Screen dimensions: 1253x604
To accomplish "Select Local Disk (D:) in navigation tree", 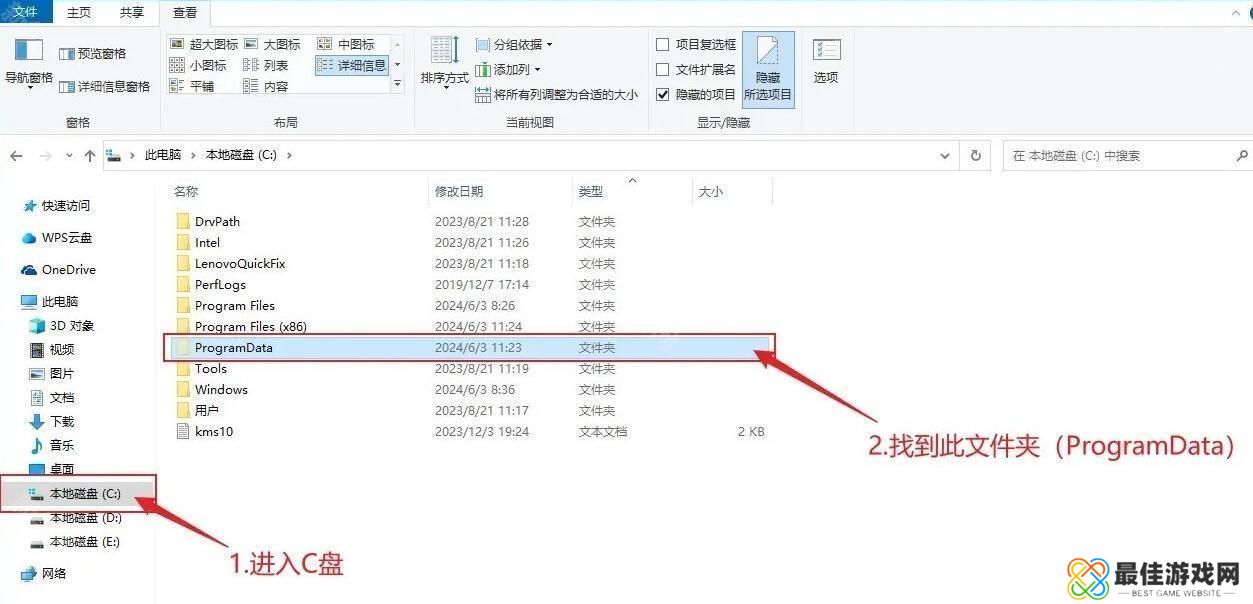I will [x=85, y=518].
